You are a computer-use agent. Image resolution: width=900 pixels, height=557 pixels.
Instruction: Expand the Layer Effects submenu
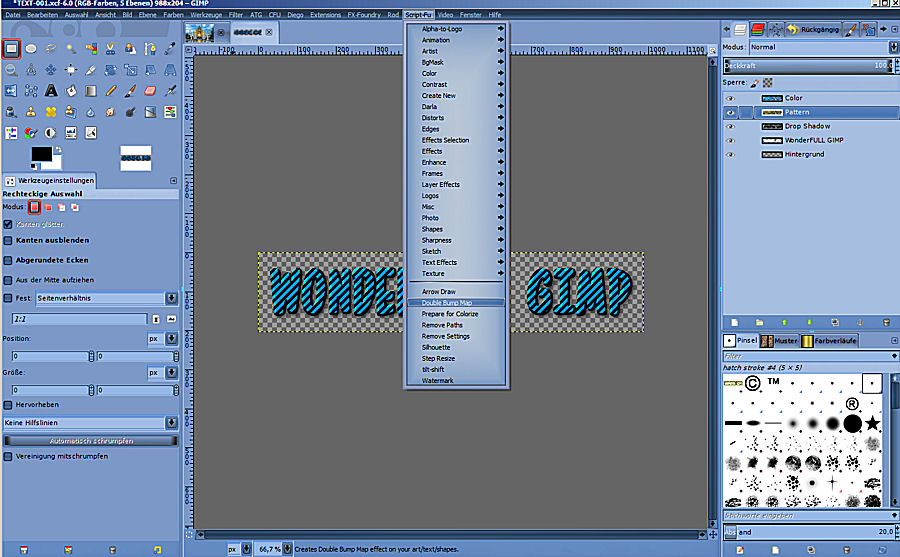click(x=456, y=184)
